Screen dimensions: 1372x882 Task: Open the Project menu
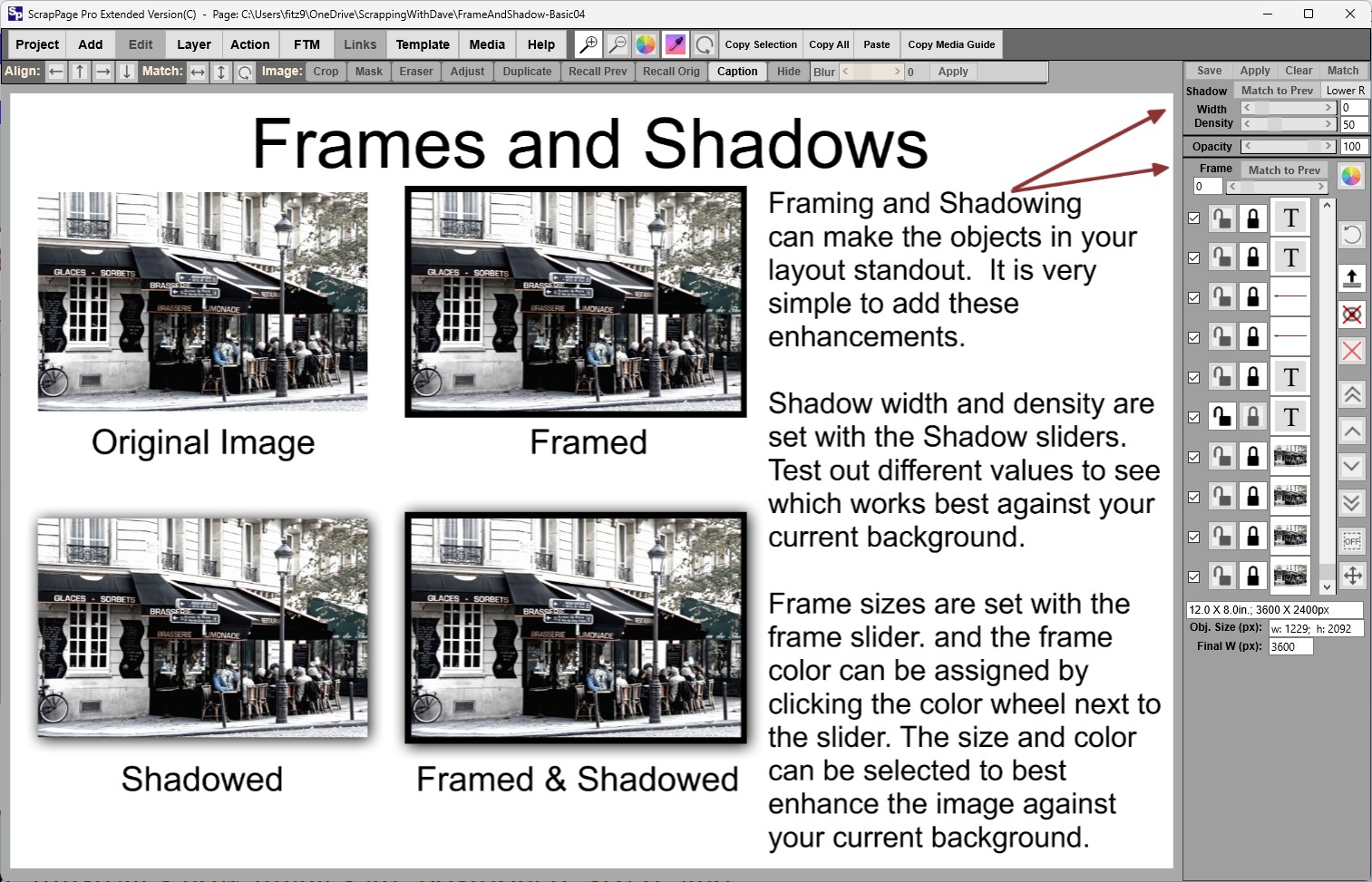pyautogui.click(x=37, y=44)
